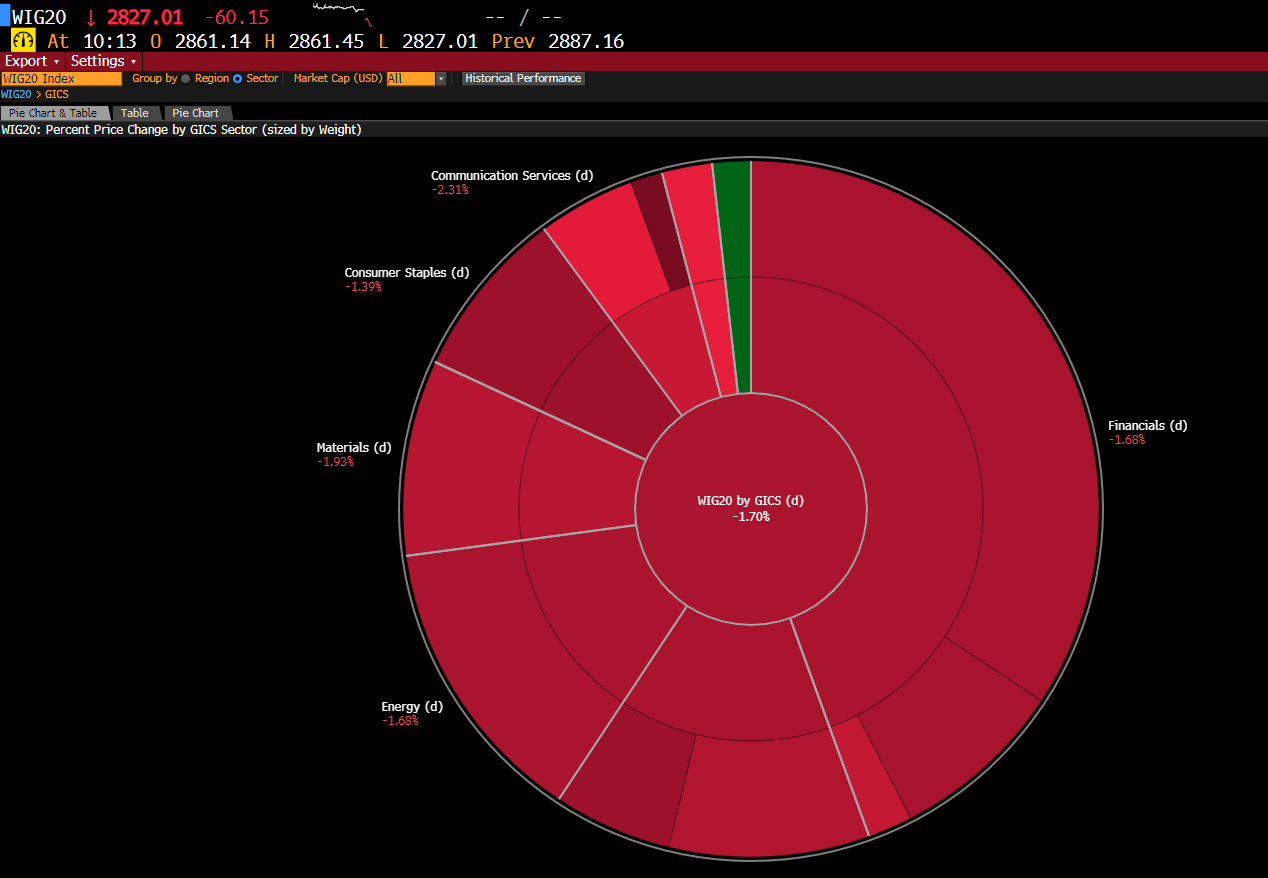Open the Settings dropdown menu
This screenshot has height=878, width=1268.
[x=103, y=61]
